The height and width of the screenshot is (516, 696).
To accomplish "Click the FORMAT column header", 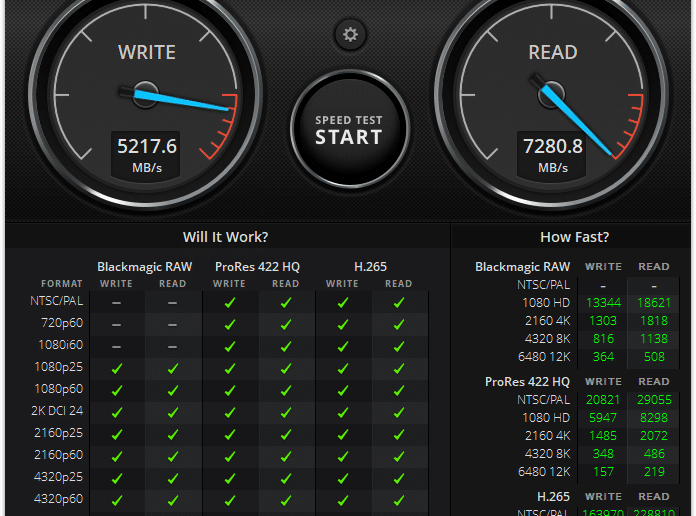I will tap(62, 284).
